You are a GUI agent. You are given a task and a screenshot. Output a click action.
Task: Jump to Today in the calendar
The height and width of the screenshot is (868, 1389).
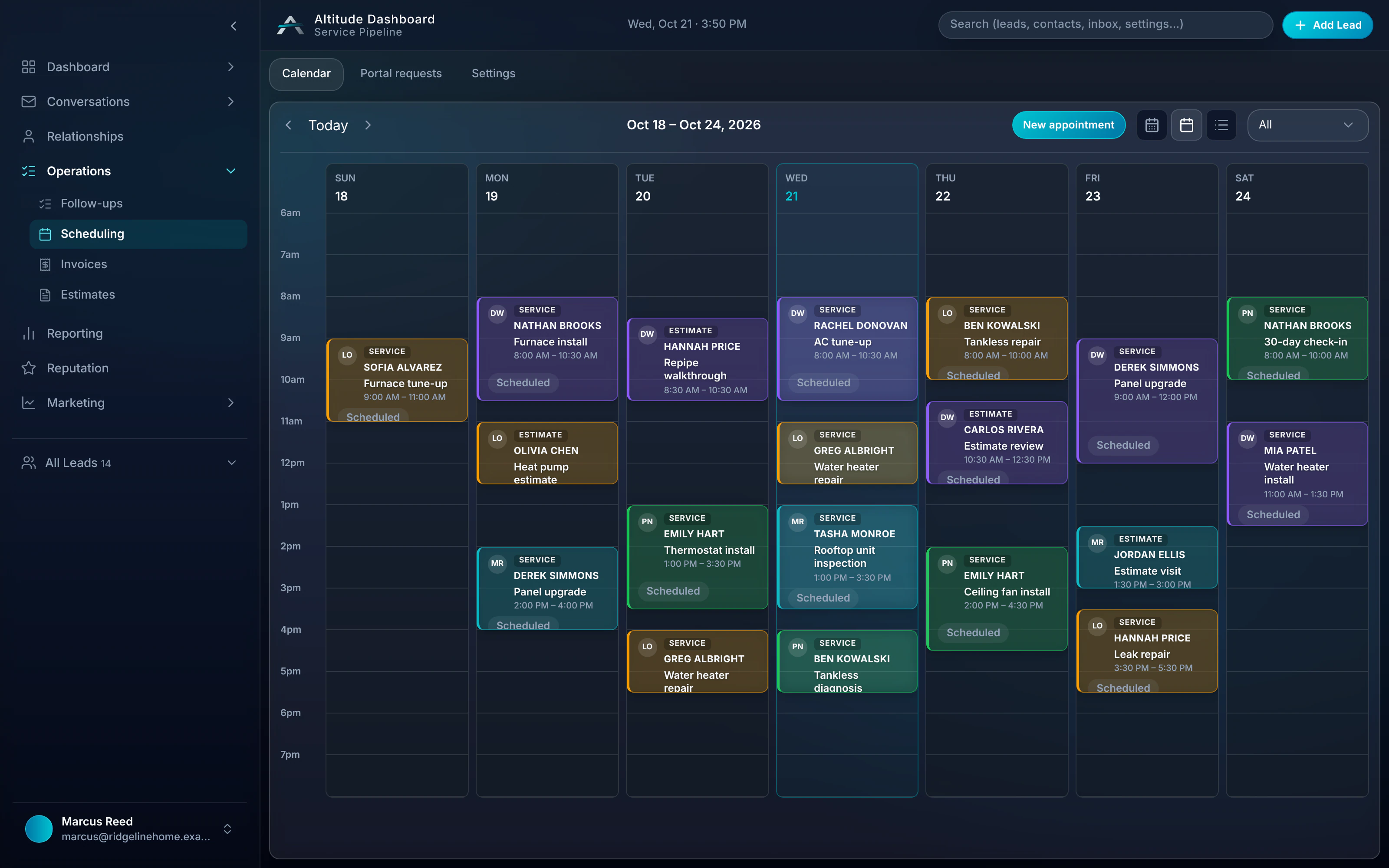[328, 125]
